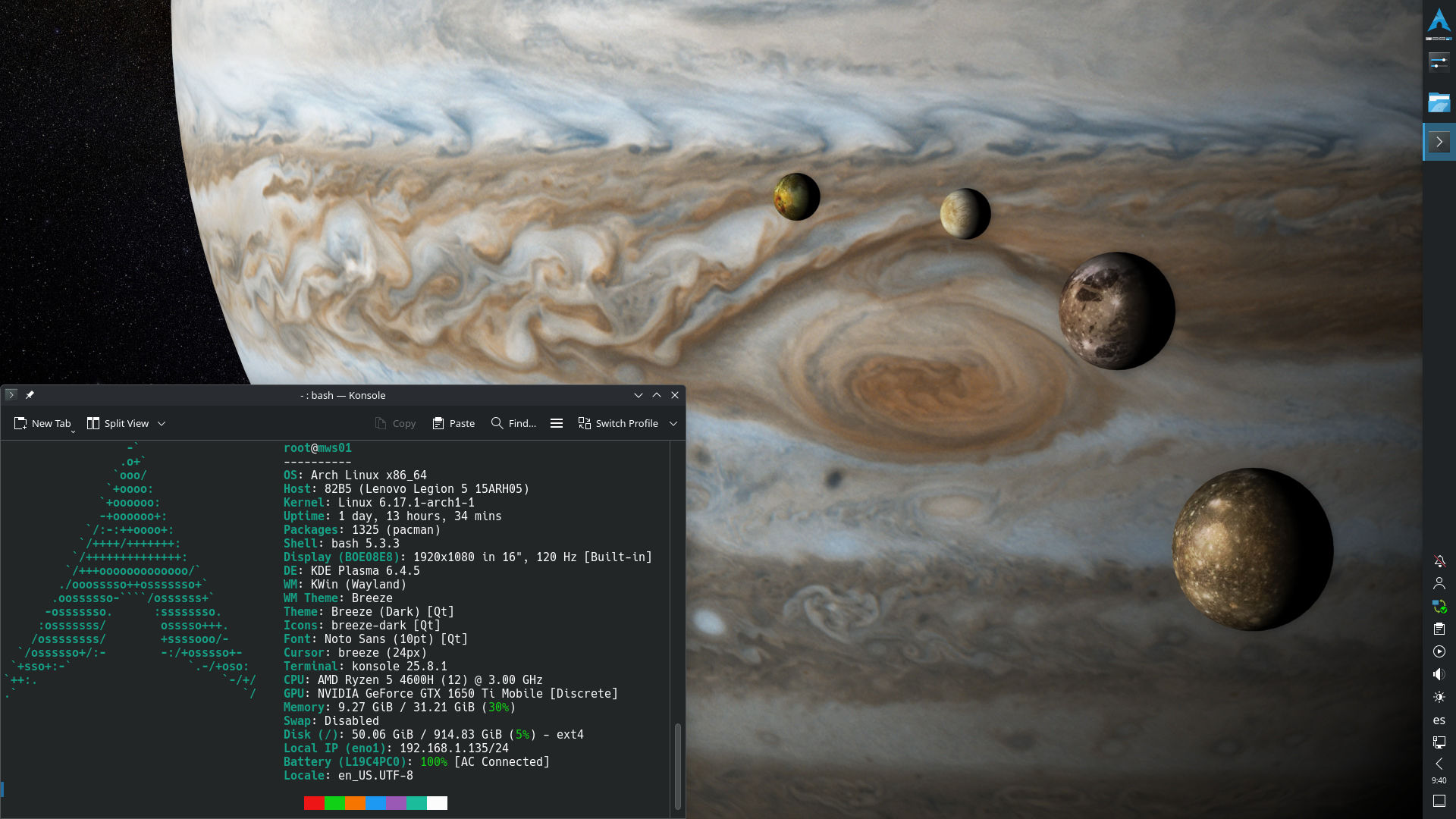Open the brightness tray icon
This screenshot has width=1456, height=819.
[1439, 697]
